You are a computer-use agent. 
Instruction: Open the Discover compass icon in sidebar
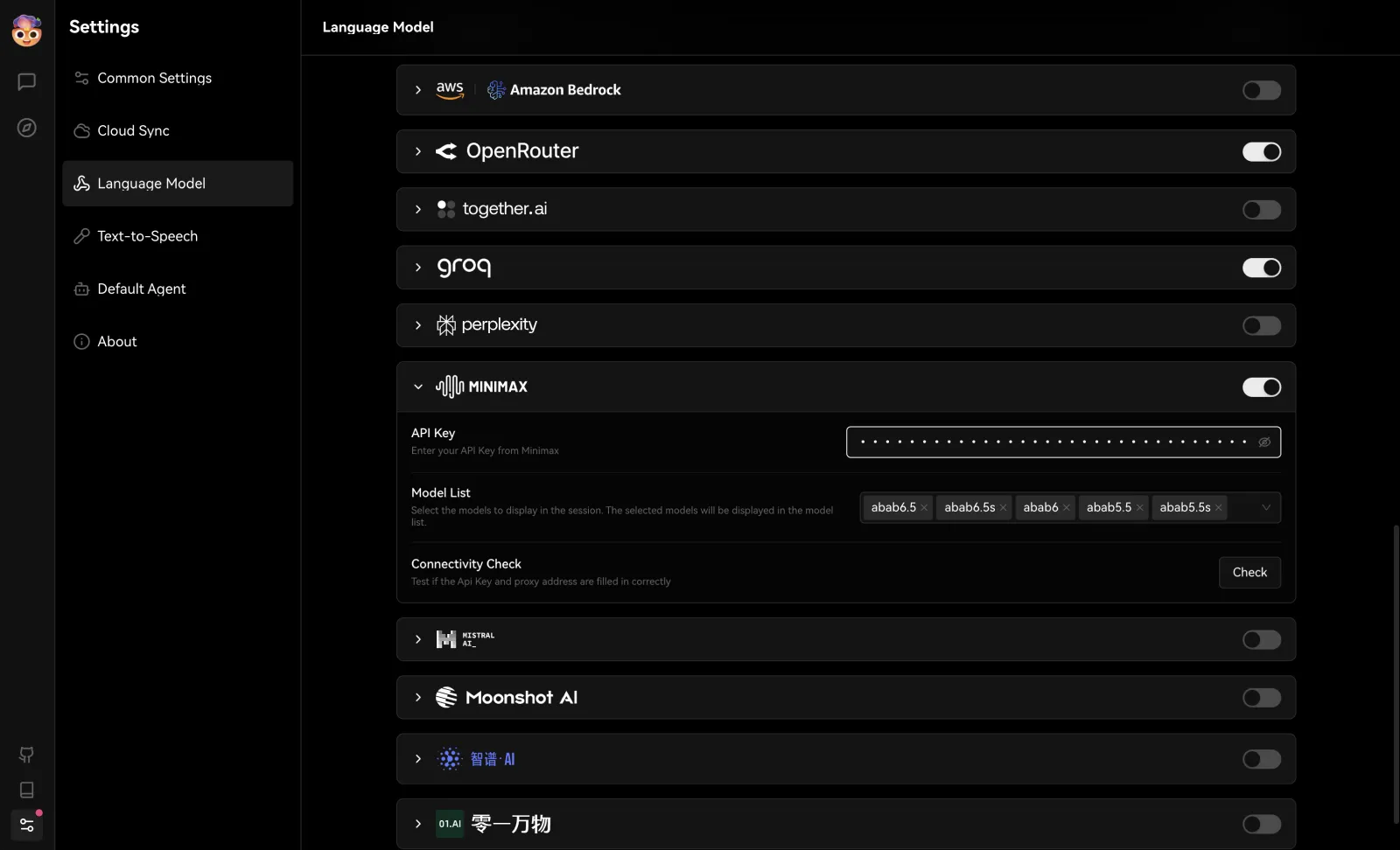click(26, 128)
